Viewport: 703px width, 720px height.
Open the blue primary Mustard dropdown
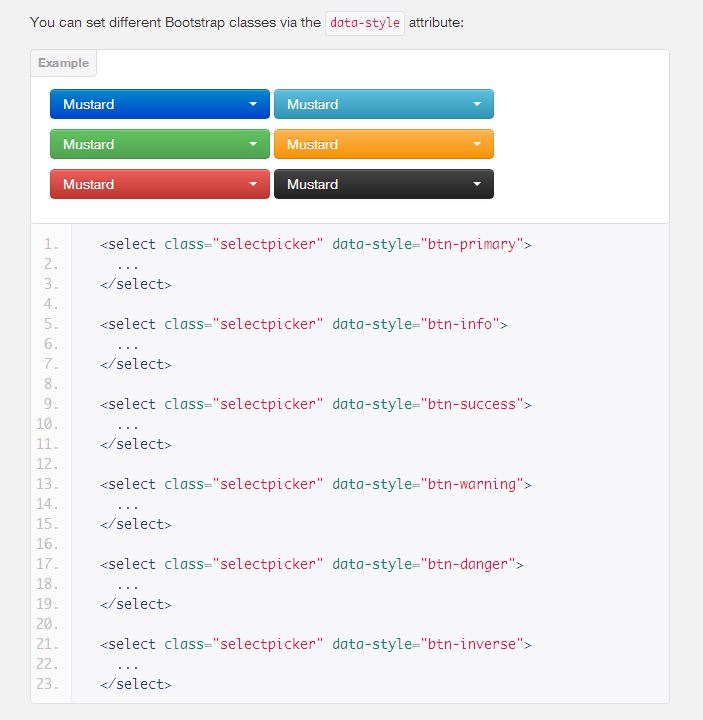[160, 104]
